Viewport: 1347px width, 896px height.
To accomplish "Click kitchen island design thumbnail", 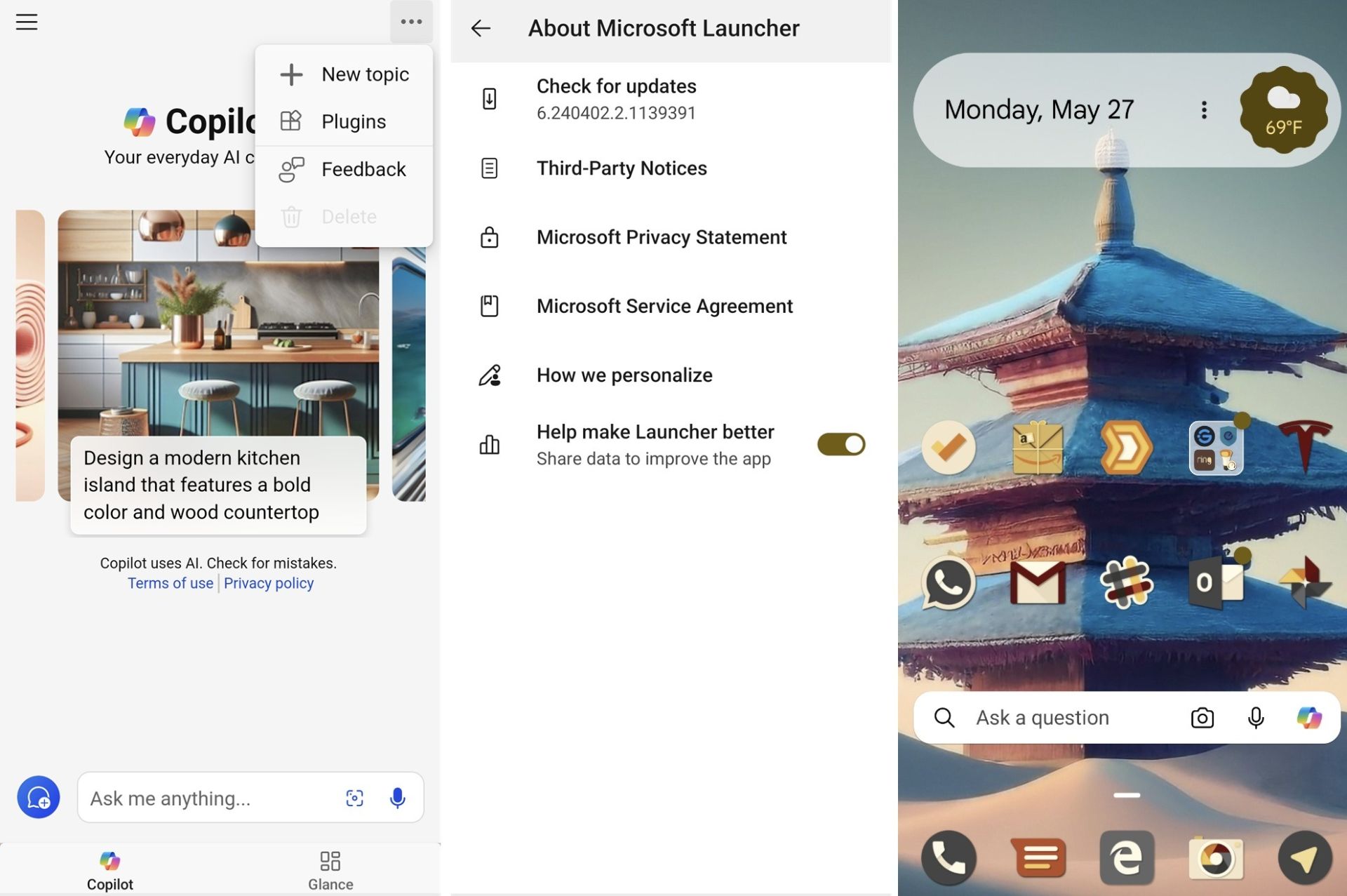I will (x=218, y=354).
